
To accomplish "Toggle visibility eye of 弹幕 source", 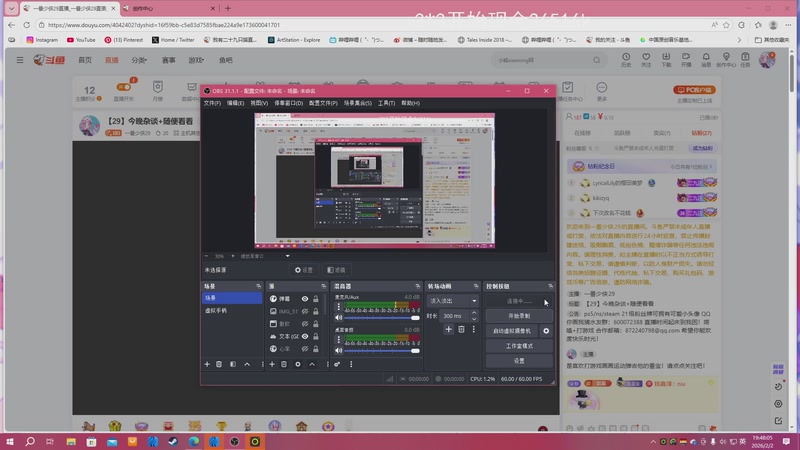I will (305, 299).
